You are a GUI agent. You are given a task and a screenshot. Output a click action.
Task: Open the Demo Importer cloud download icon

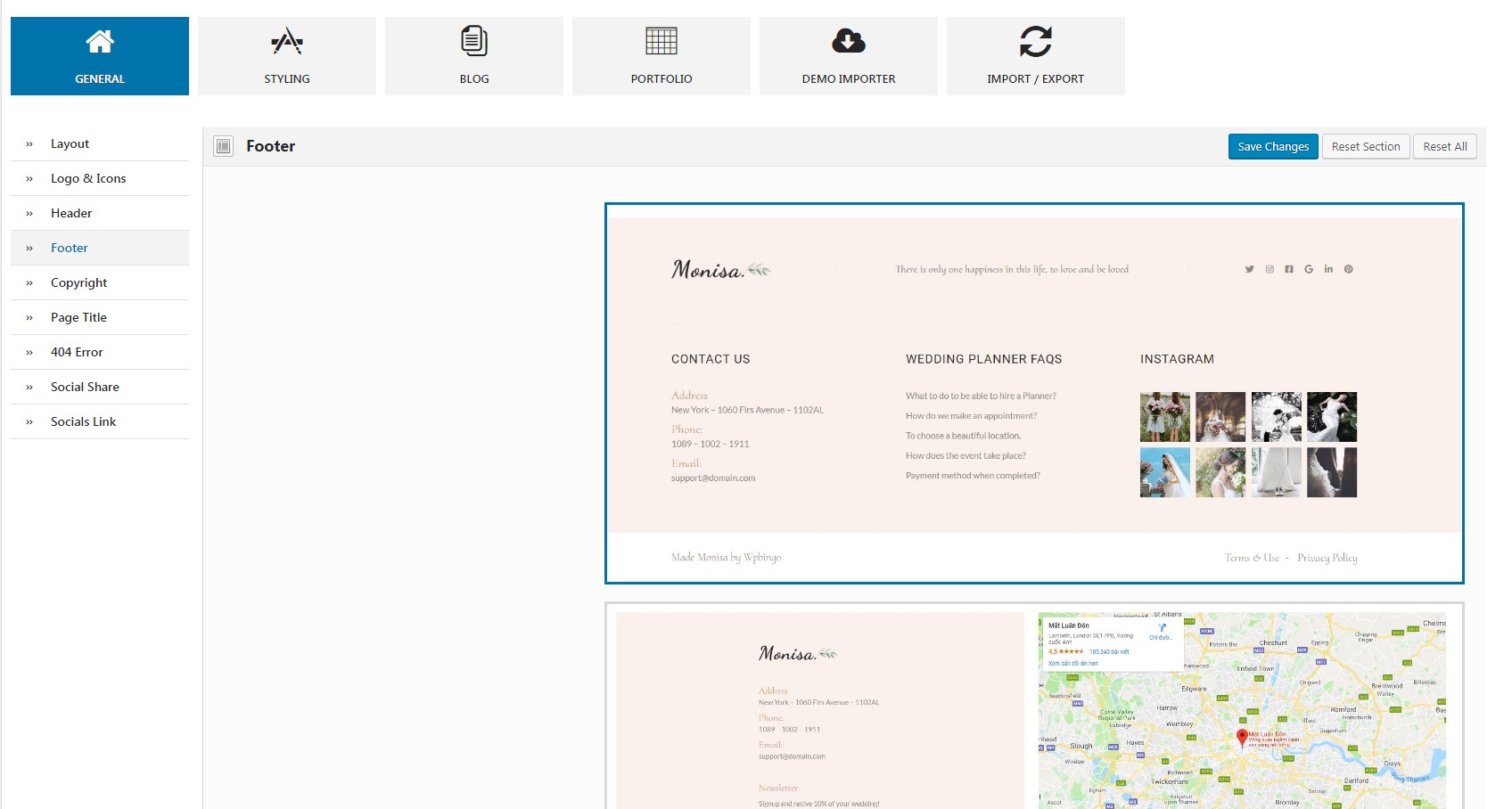849,41
